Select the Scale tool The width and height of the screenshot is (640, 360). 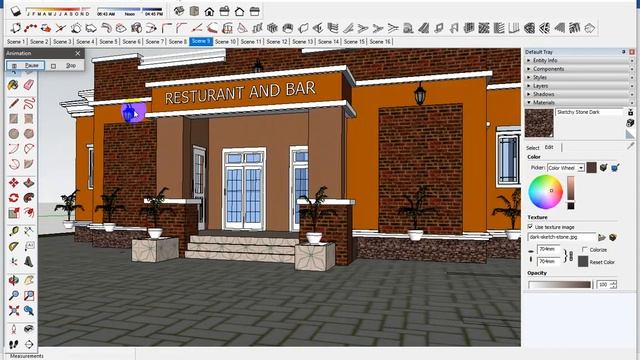pyautogui.click(x=13, y=213)
